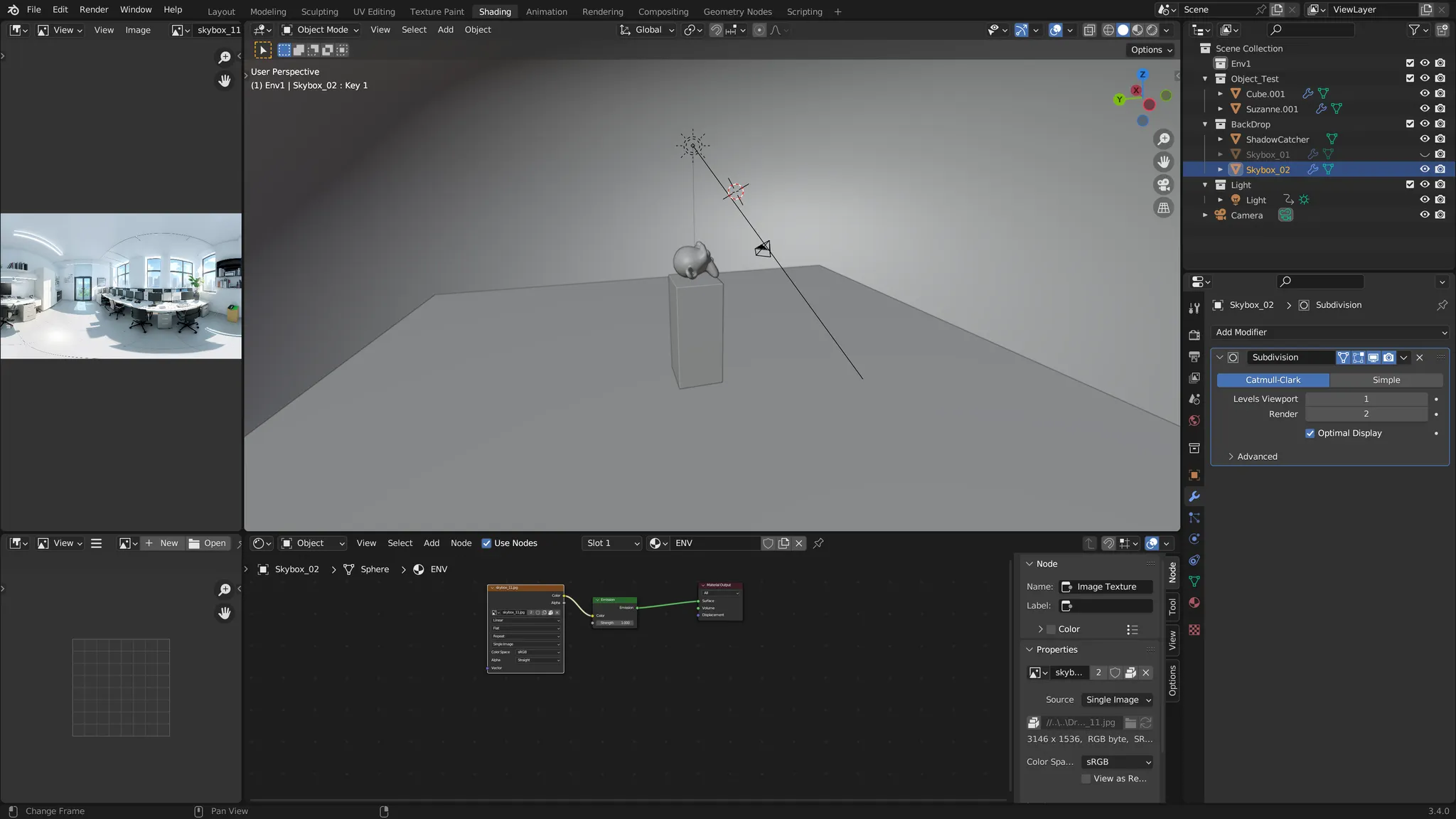Open the Render properties tab icon
The image size is (1456, 819).
1194,335
